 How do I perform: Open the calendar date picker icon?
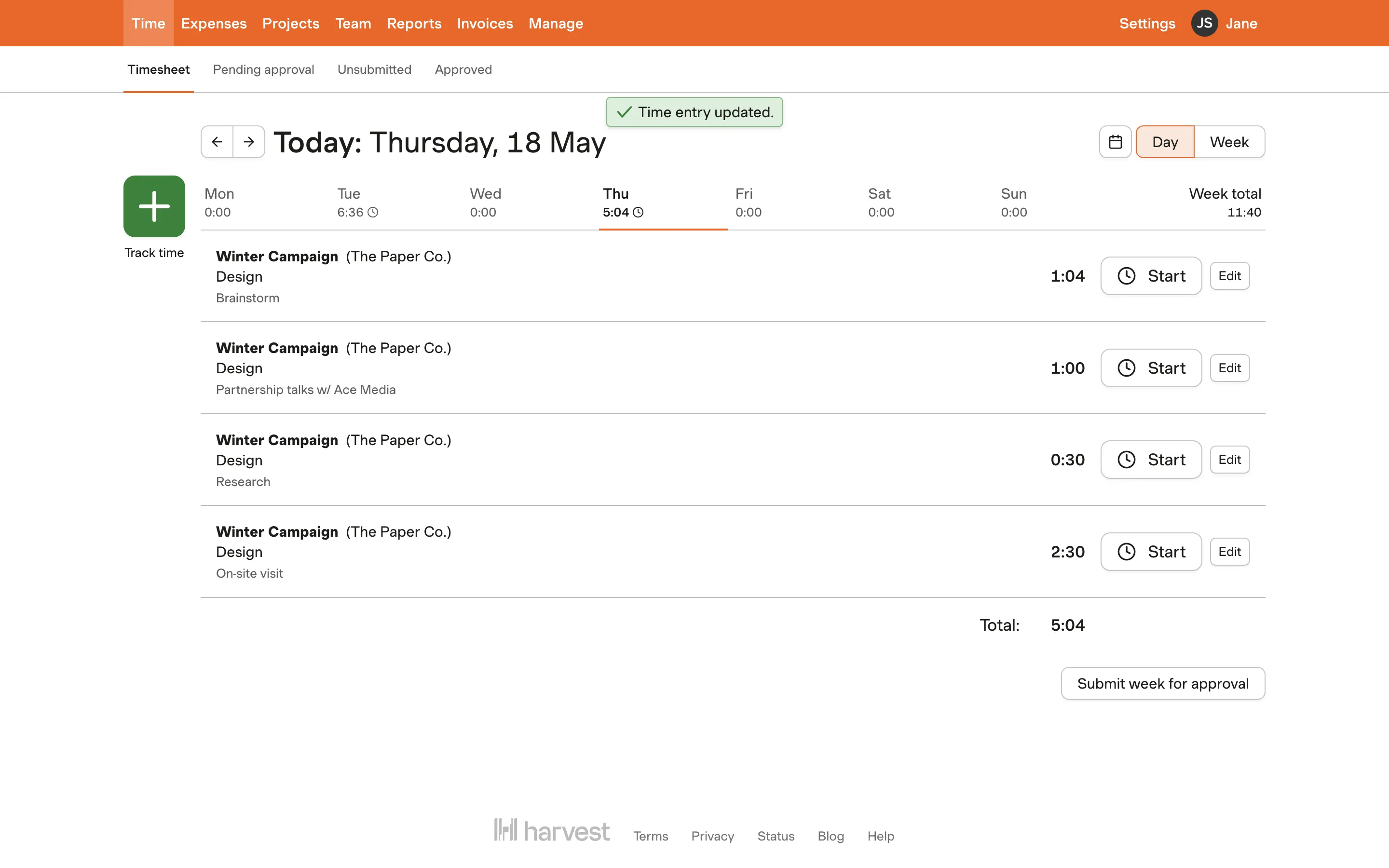[x=1115, y=142]
